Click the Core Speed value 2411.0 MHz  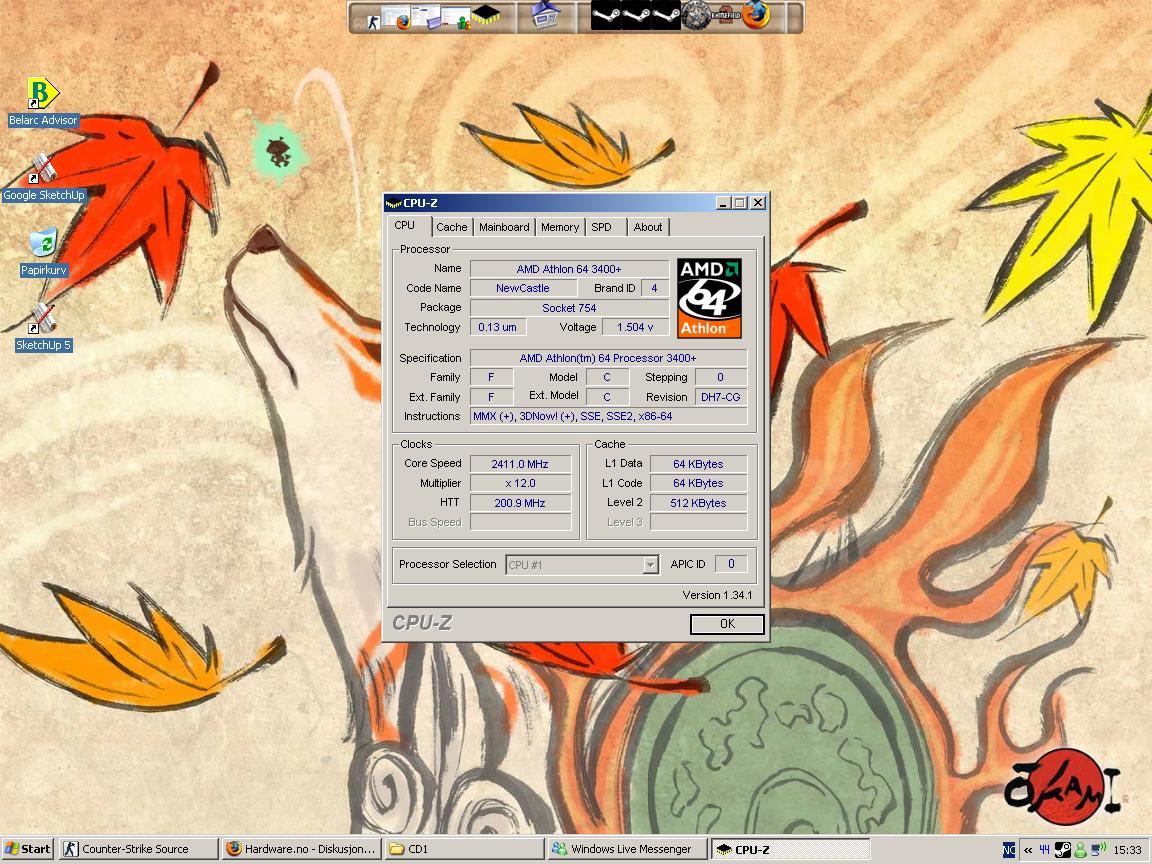(x=520, y=464)
